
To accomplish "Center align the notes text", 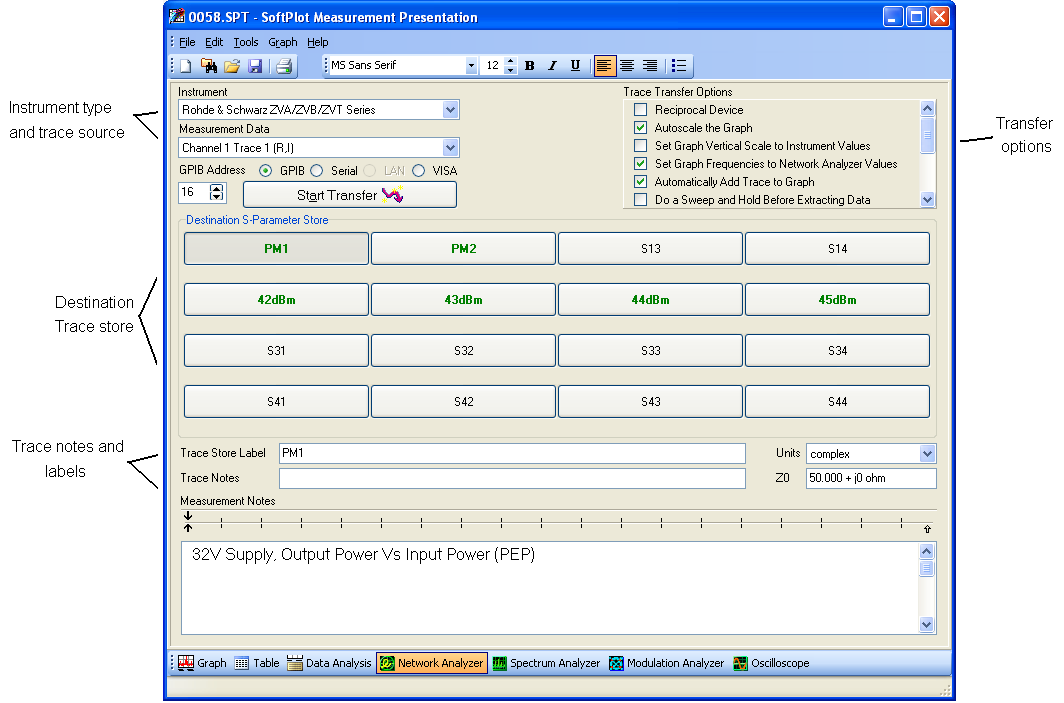I will 627,66.
